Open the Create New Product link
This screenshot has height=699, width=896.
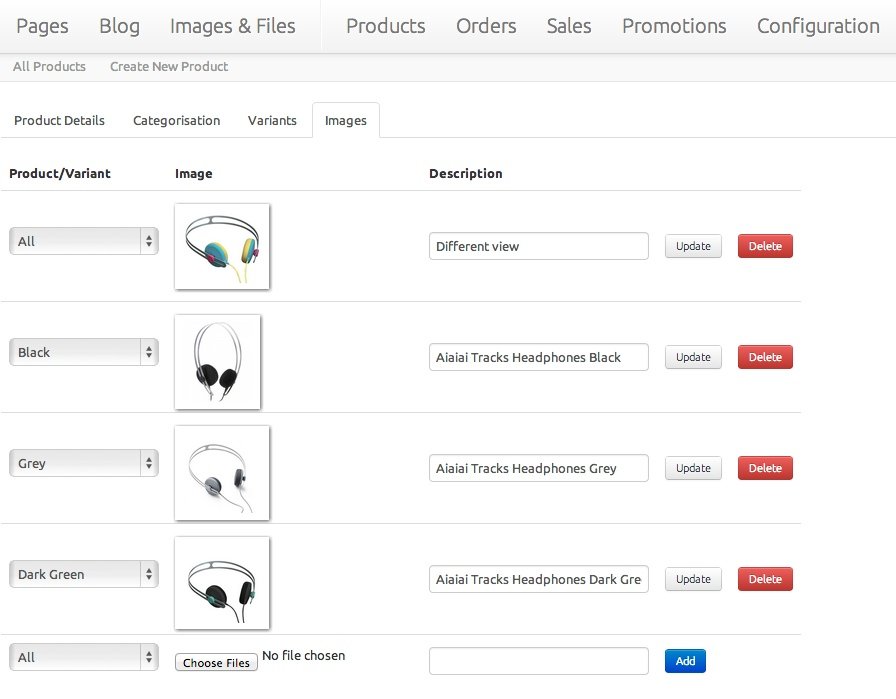pyautogui.click(x=169, y=67)
